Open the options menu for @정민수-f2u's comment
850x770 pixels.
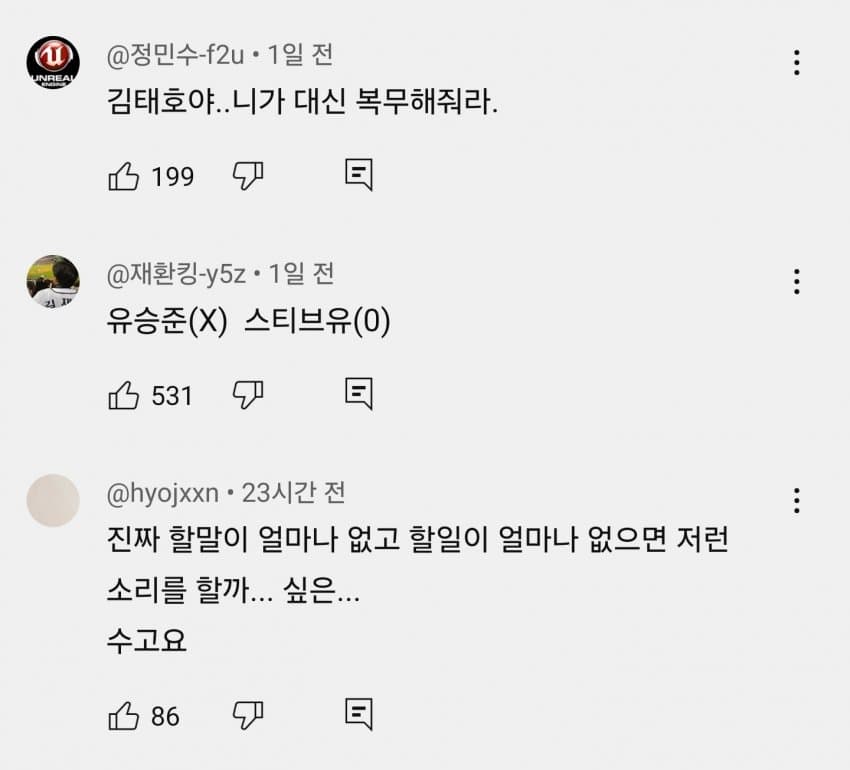(x=796, y=62)
